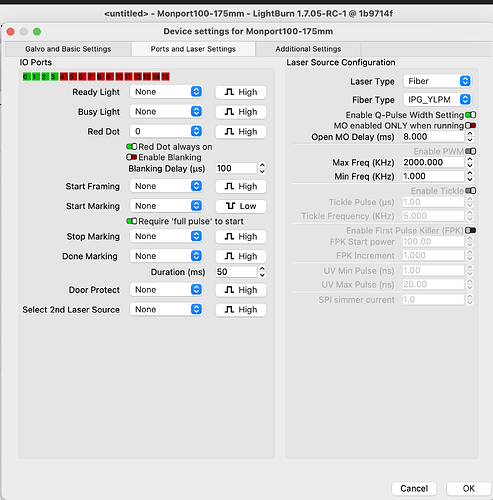Toggle Enable Blanking switch
493x500 pixels.
(x=132, y=157)
